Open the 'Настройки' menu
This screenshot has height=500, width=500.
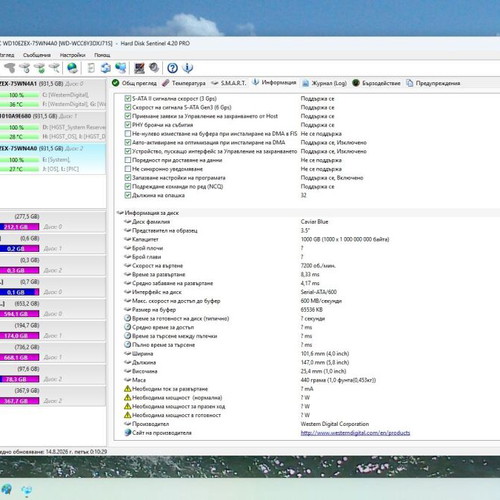[72, 55]
